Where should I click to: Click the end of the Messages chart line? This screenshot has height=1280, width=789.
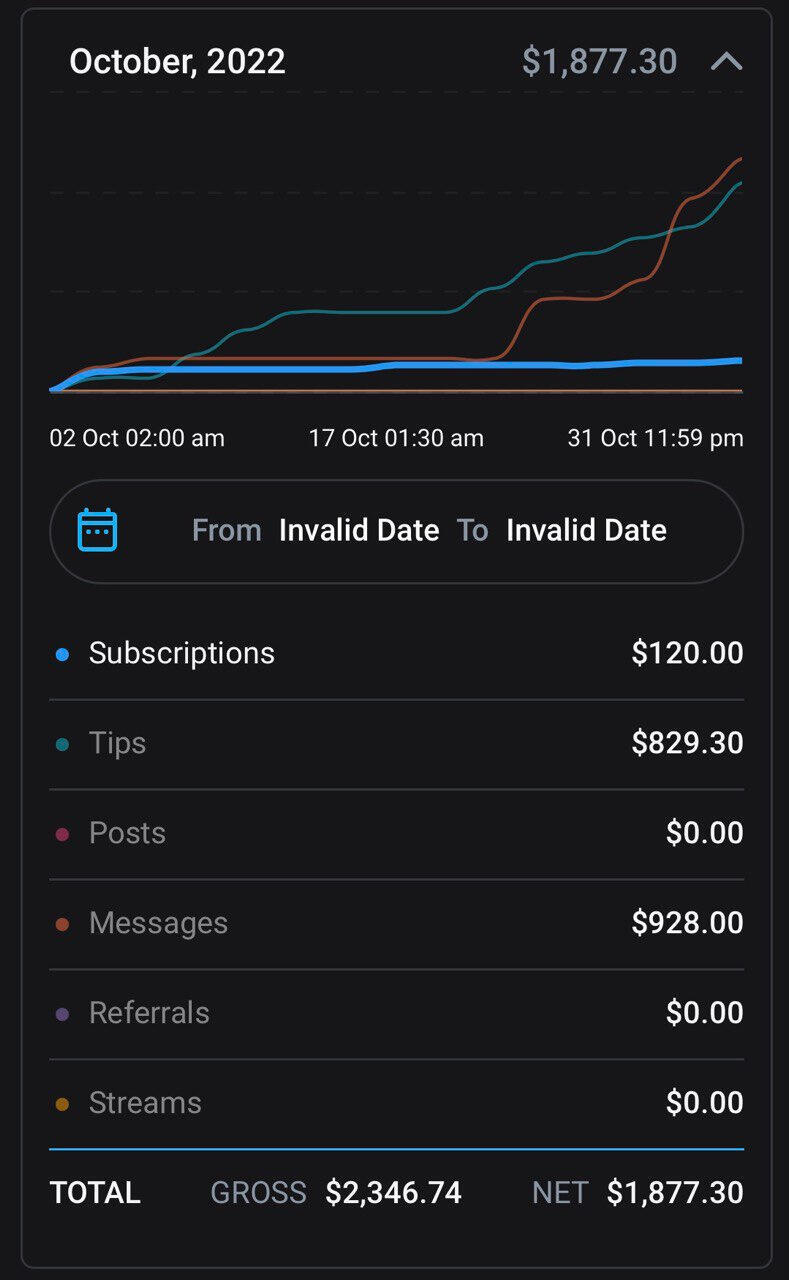pos(739,160)
